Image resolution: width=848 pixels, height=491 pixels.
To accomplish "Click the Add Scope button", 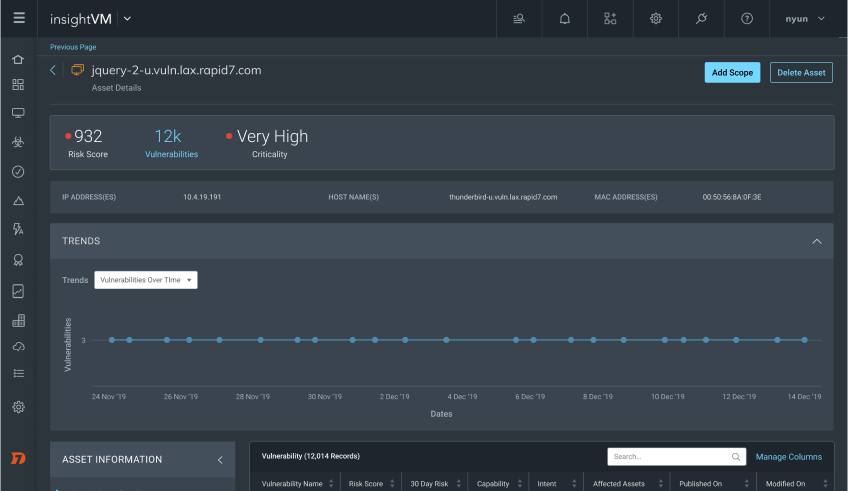I will pyautogui.click(x=732, y=72).
